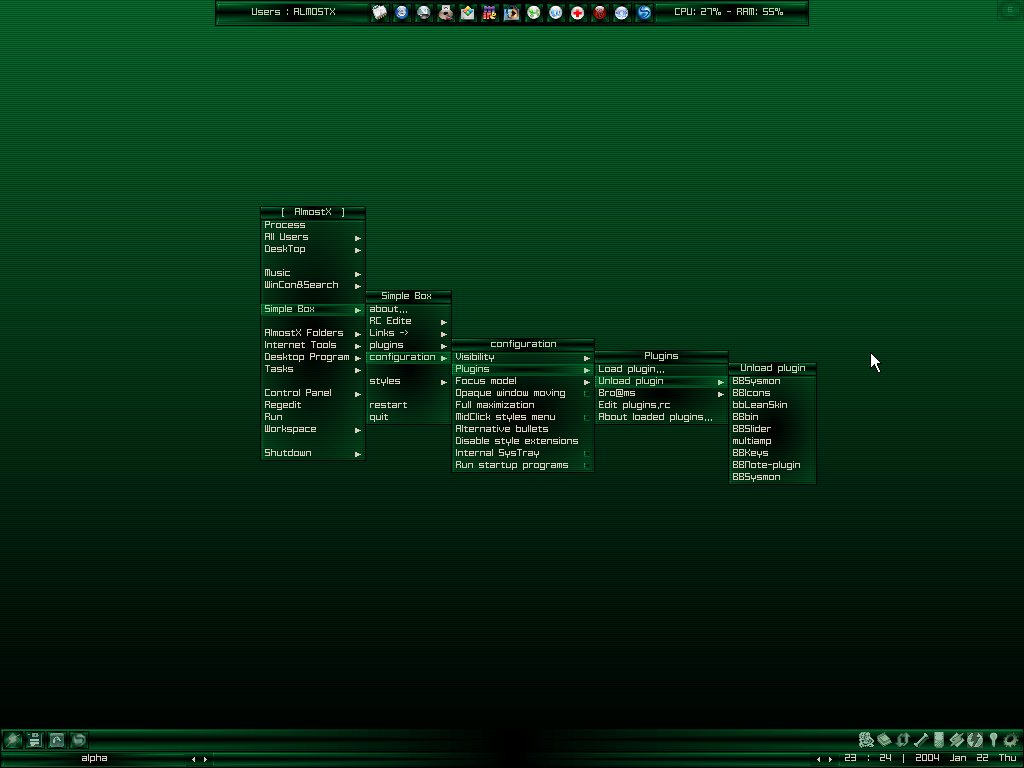The width and height of the screenshot is (1024, 768).
Task: Unload the BBKeys plugin
Action: click(750, 453)
